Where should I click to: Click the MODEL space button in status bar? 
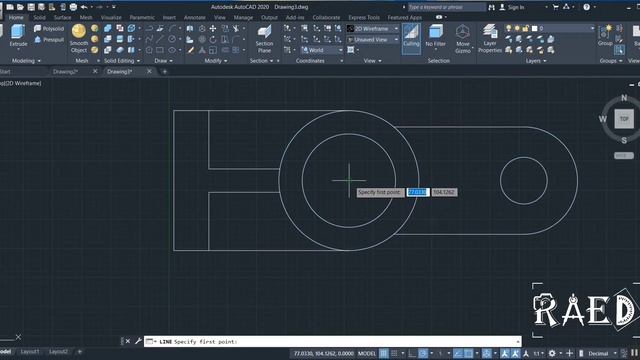[x=367, y=353]
